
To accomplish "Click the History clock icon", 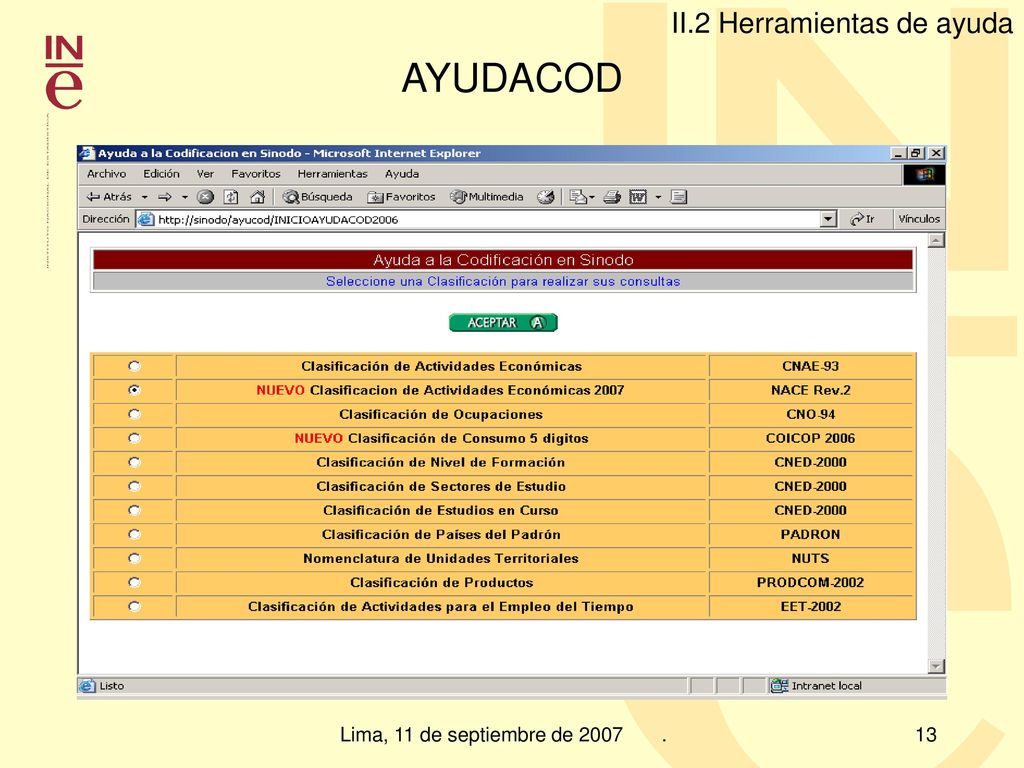I will click(x=545, y=197).
